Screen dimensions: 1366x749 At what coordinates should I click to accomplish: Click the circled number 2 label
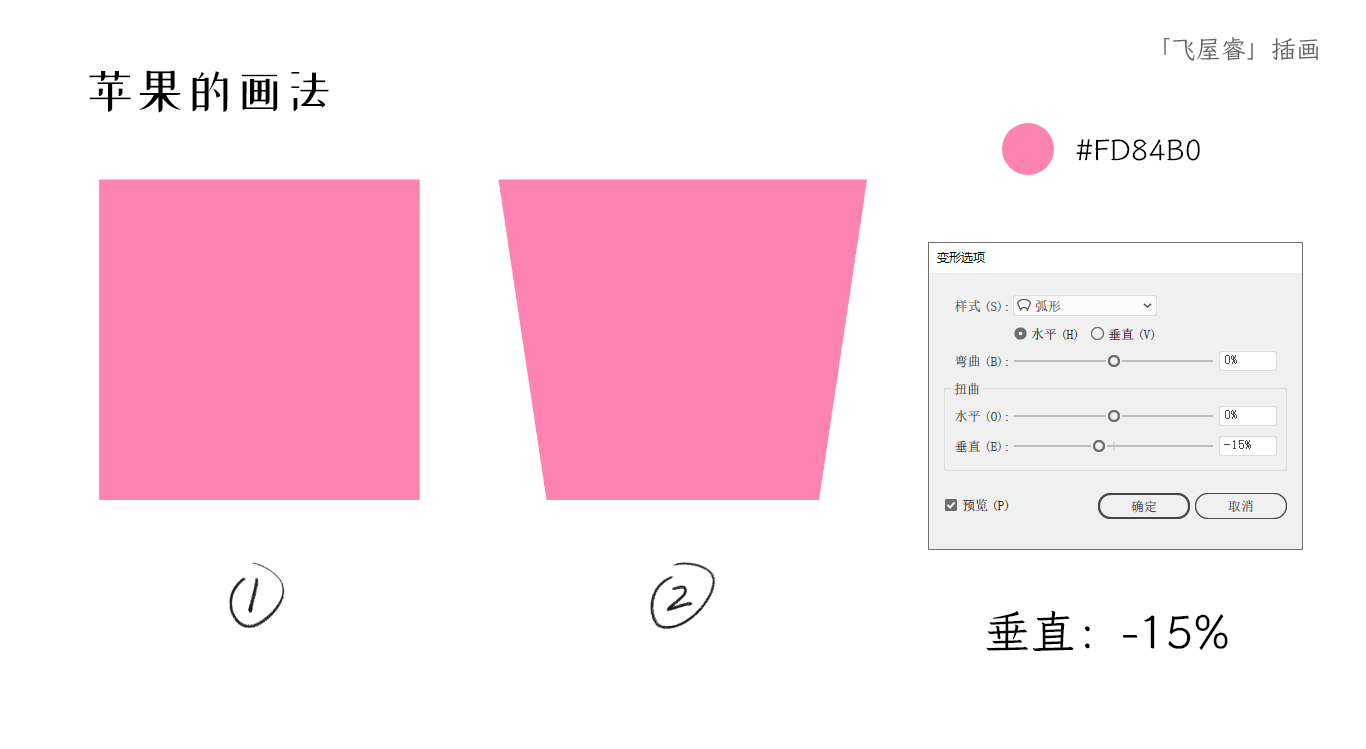click(682, 596)
